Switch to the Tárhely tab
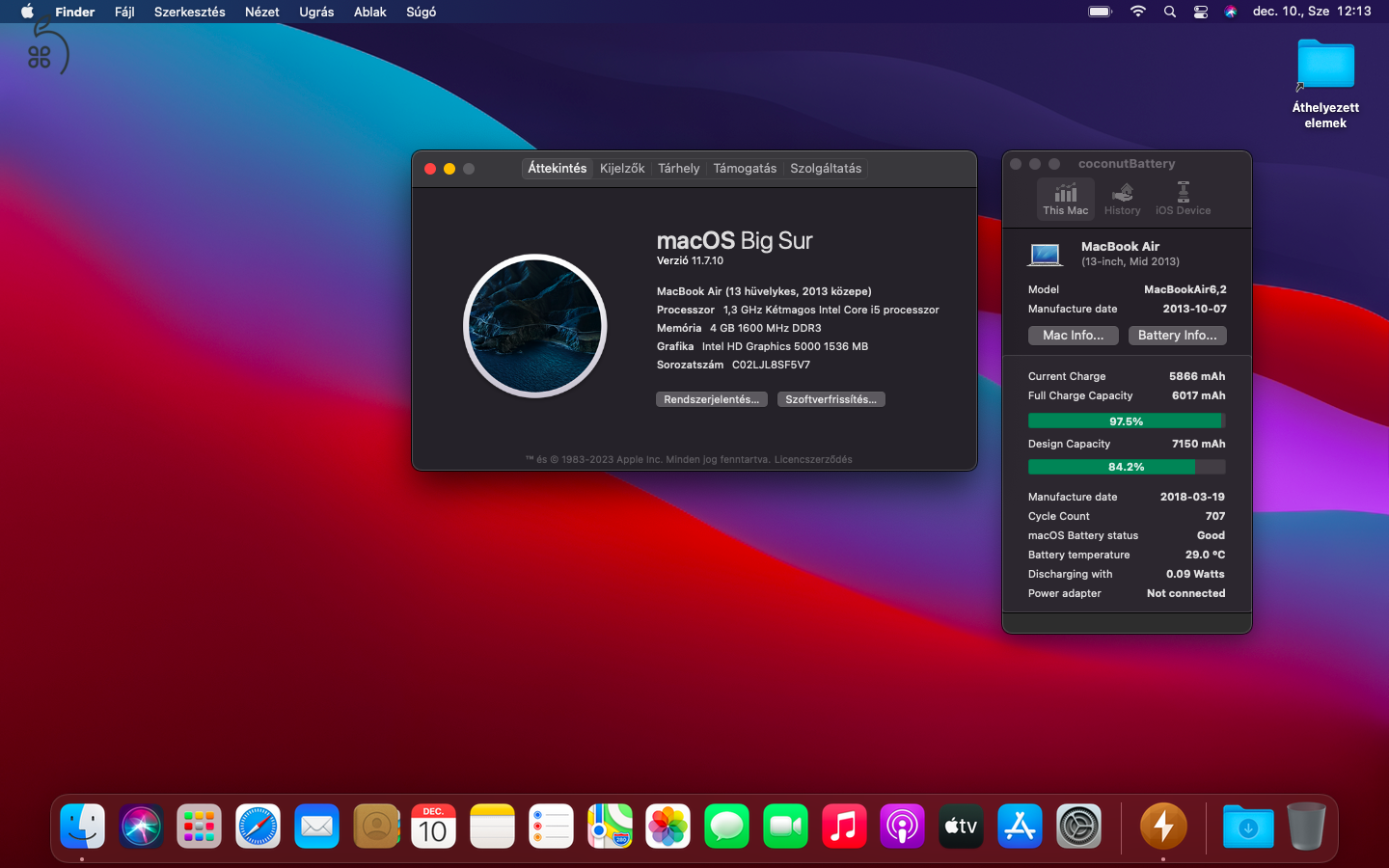 (678, 168)
